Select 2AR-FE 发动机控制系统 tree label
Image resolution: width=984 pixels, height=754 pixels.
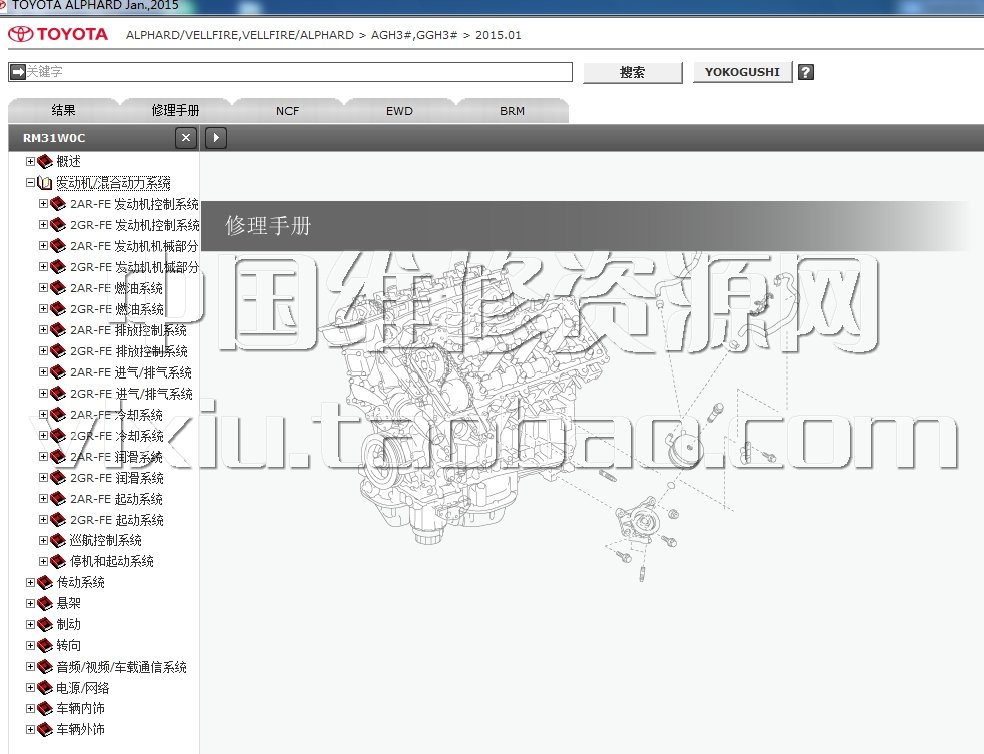pyautogui.click(x=134, y=204)
